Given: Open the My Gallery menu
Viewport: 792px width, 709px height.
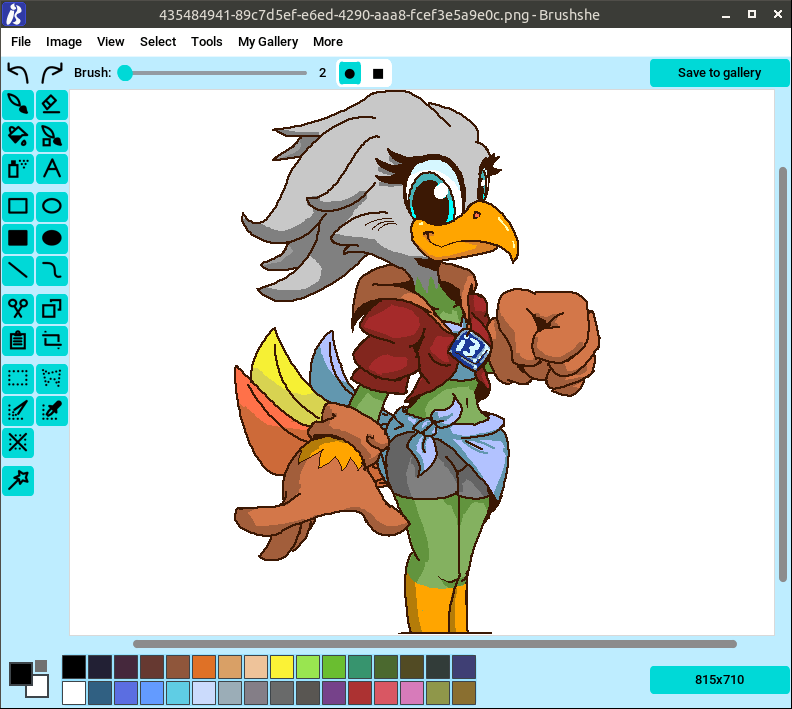Looking at the screenshot, I should click(268, 42).
